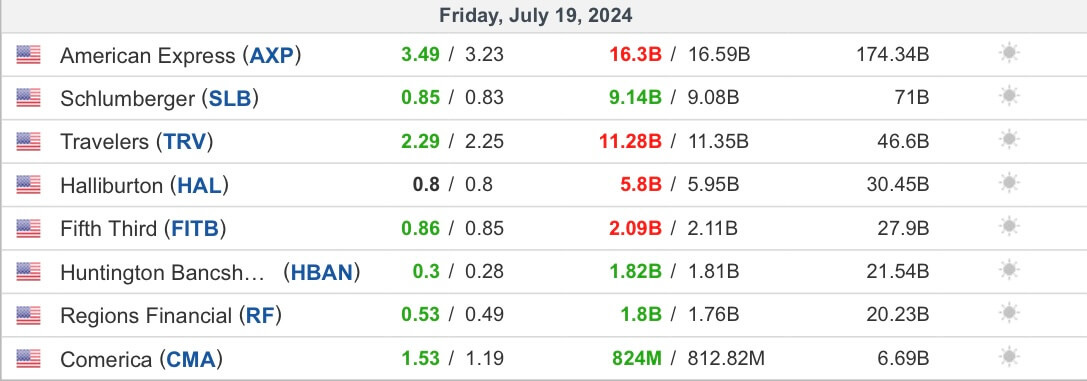
Task: Select Comerica revenue forecast 812.82M
Action: (727, 358)
